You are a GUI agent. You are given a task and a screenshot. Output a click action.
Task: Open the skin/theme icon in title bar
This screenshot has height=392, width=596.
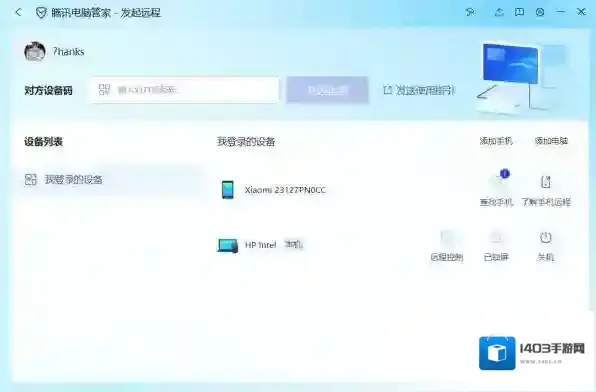pyautogui.click(x=470, y=12)
